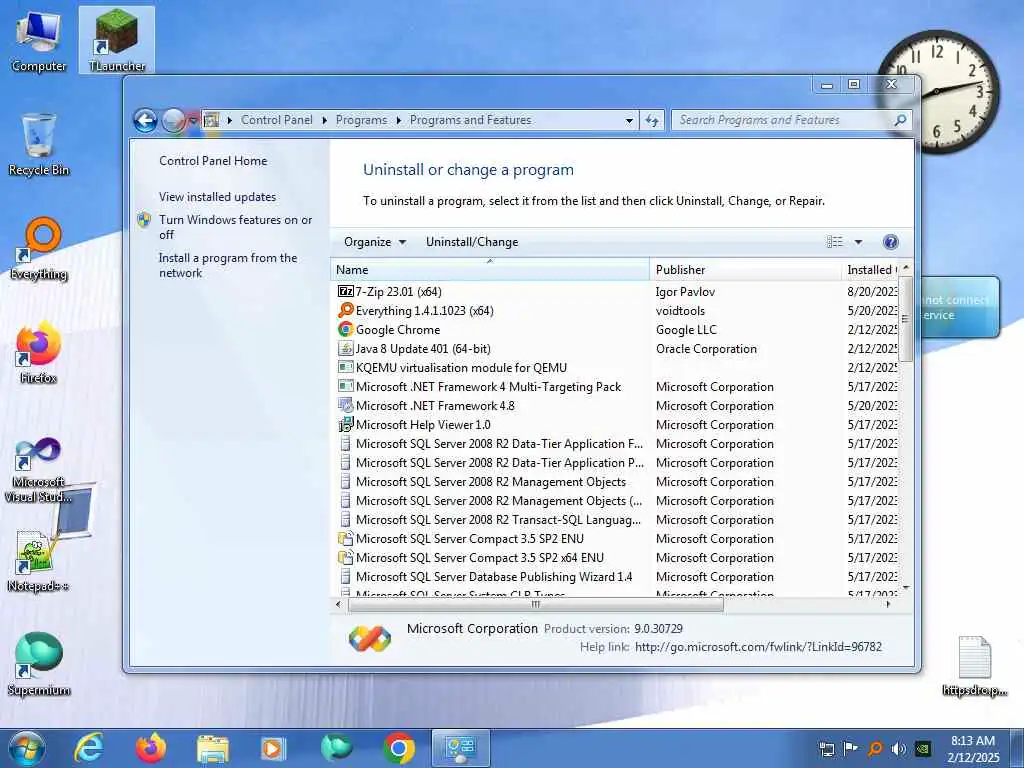
Task: Select Java 8 Update 401 (64-bit)
Action: coord(423,349)
